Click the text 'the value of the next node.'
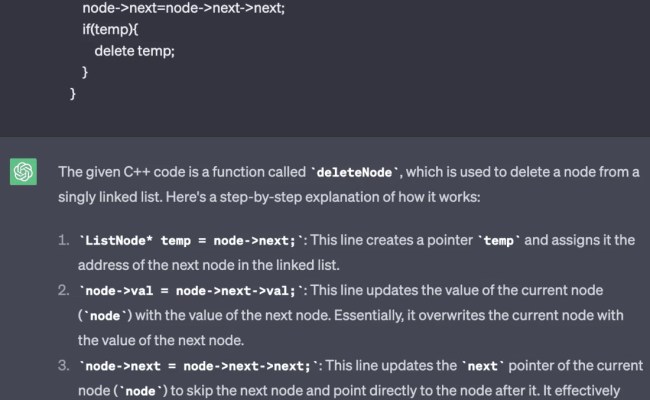Screen dimensions: 650x400 click(161, 340)
